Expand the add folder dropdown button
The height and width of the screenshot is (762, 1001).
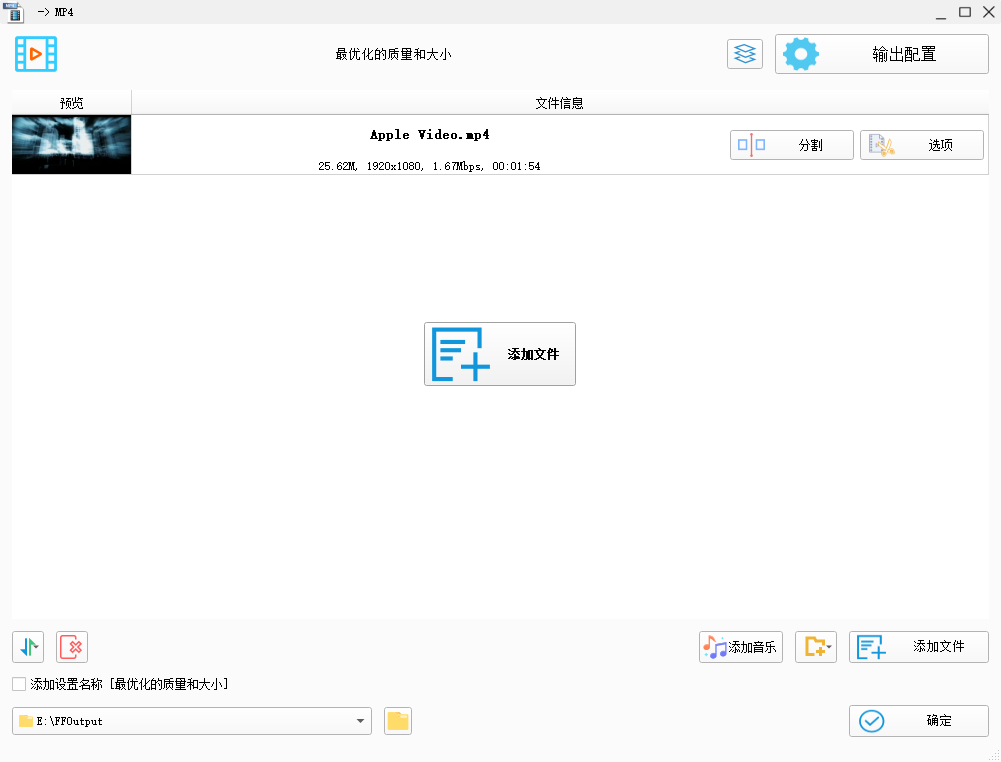click(816, 647)
